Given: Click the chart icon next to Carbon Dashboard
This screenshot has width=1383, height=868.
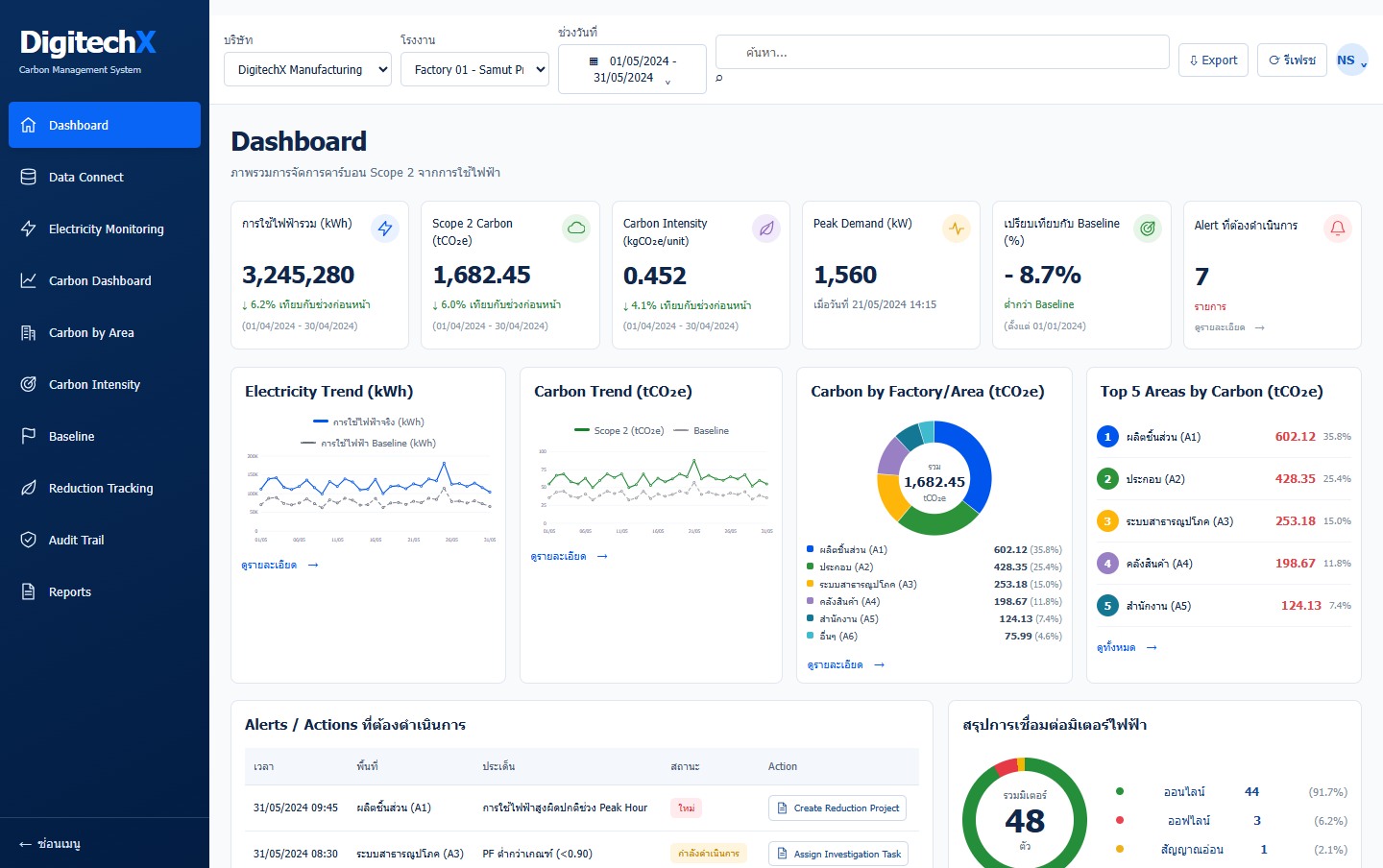Looking at the screenshot, I should [x=29, y=280].
